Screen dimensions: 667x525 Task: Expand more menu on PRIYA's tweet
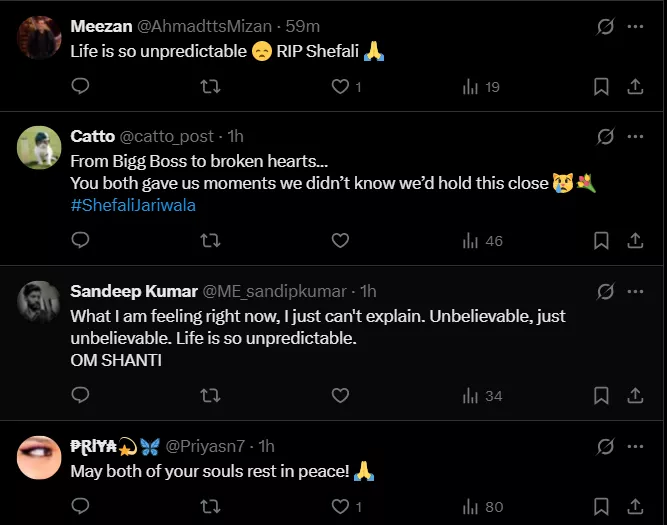tap(635, 446)
